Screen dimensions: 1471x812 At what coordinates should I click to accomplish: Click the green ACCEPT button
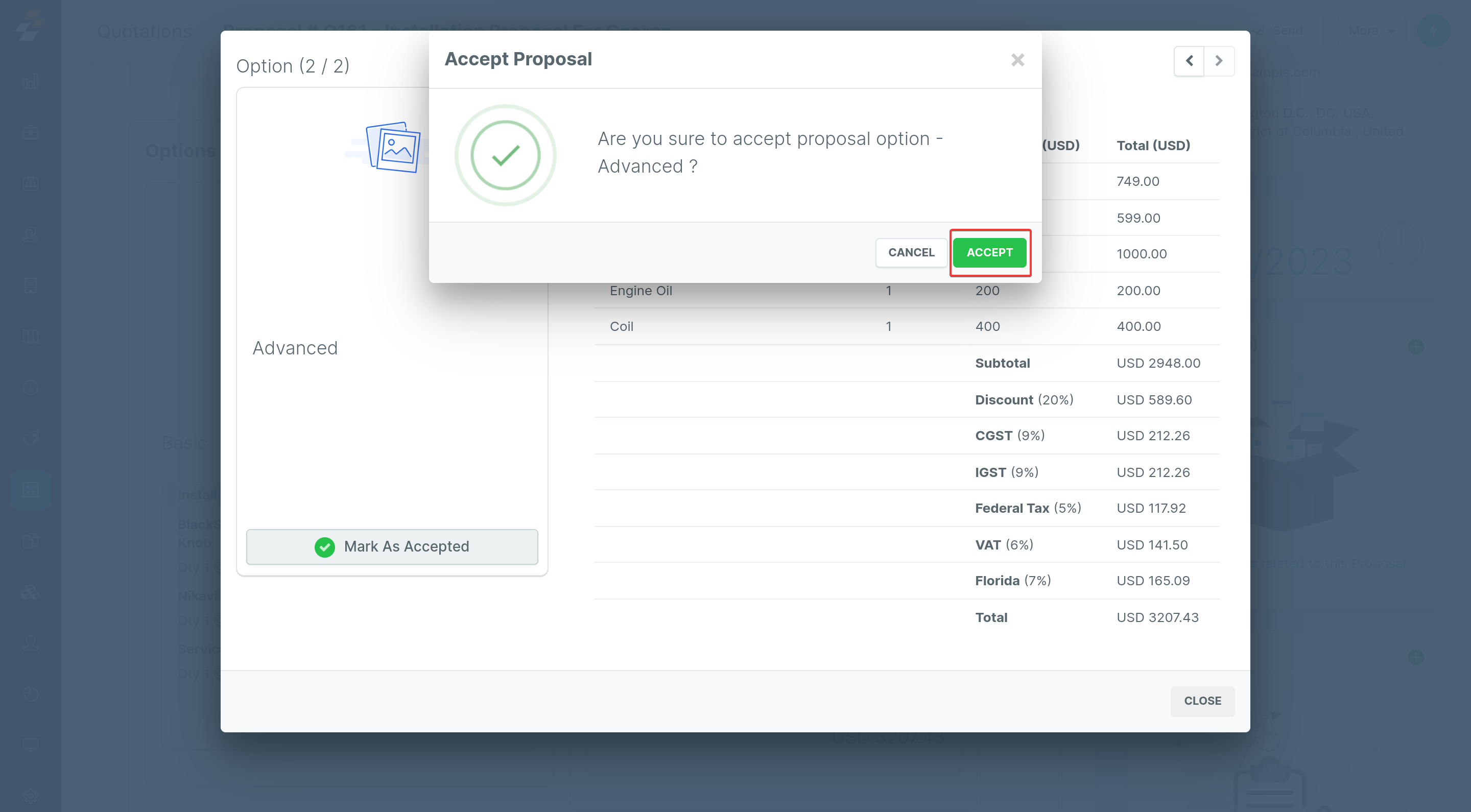click(x=989, y=252)
